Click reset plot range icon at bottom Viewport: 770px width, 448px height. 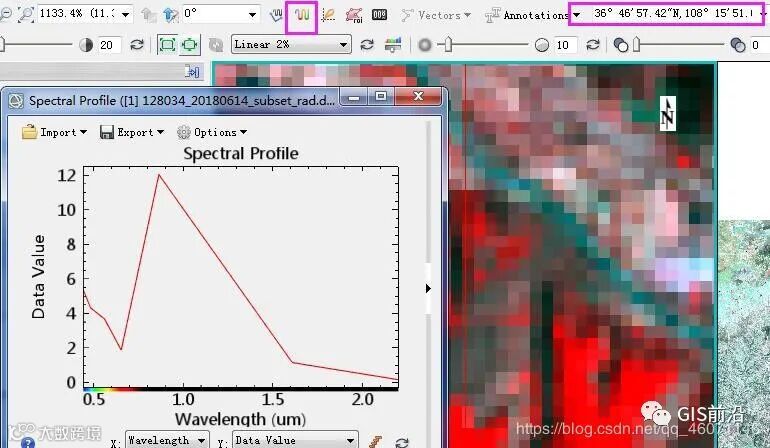pos(402,442)
